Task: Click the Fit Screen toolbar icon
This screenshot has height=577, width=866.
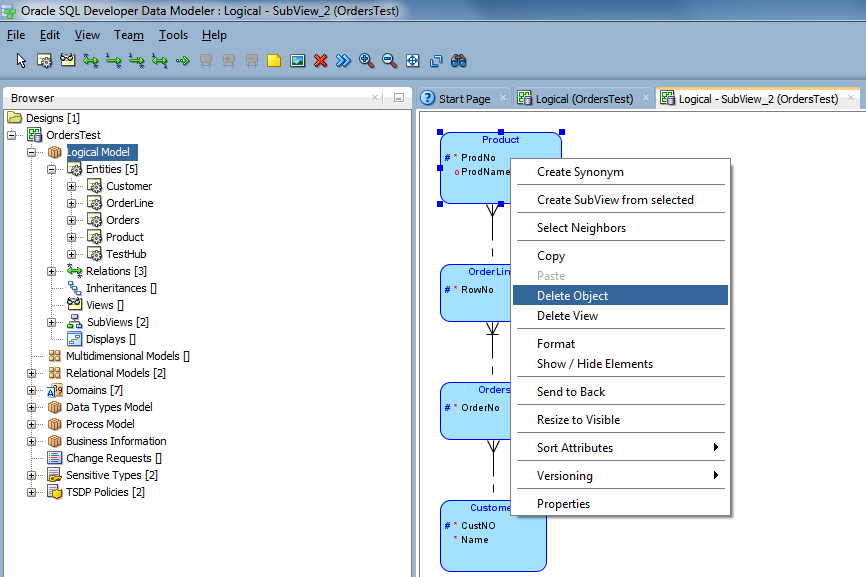Action: [x=413, y=61]
